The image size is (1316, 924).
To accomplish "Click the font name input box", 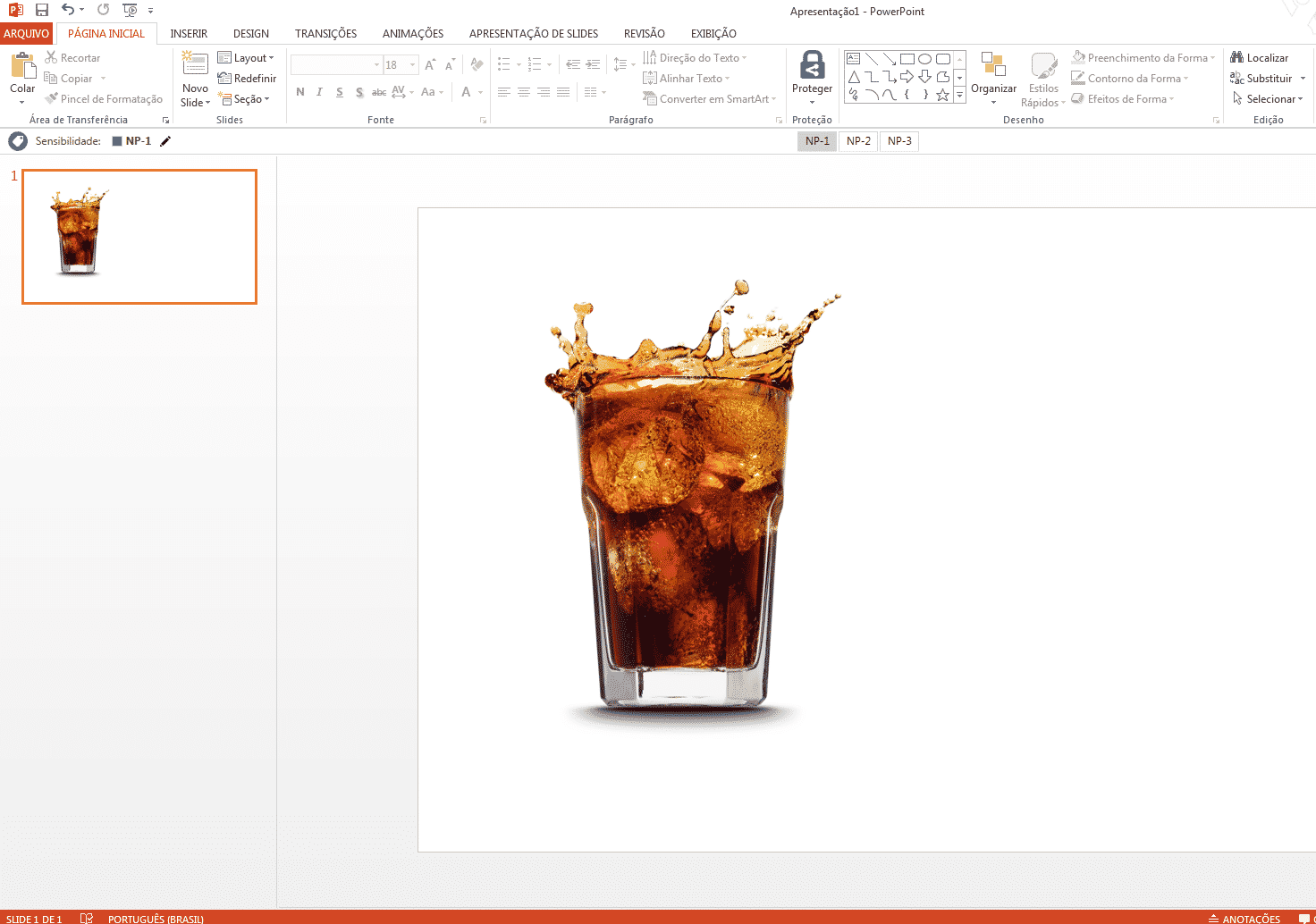I will coord(336,64).
